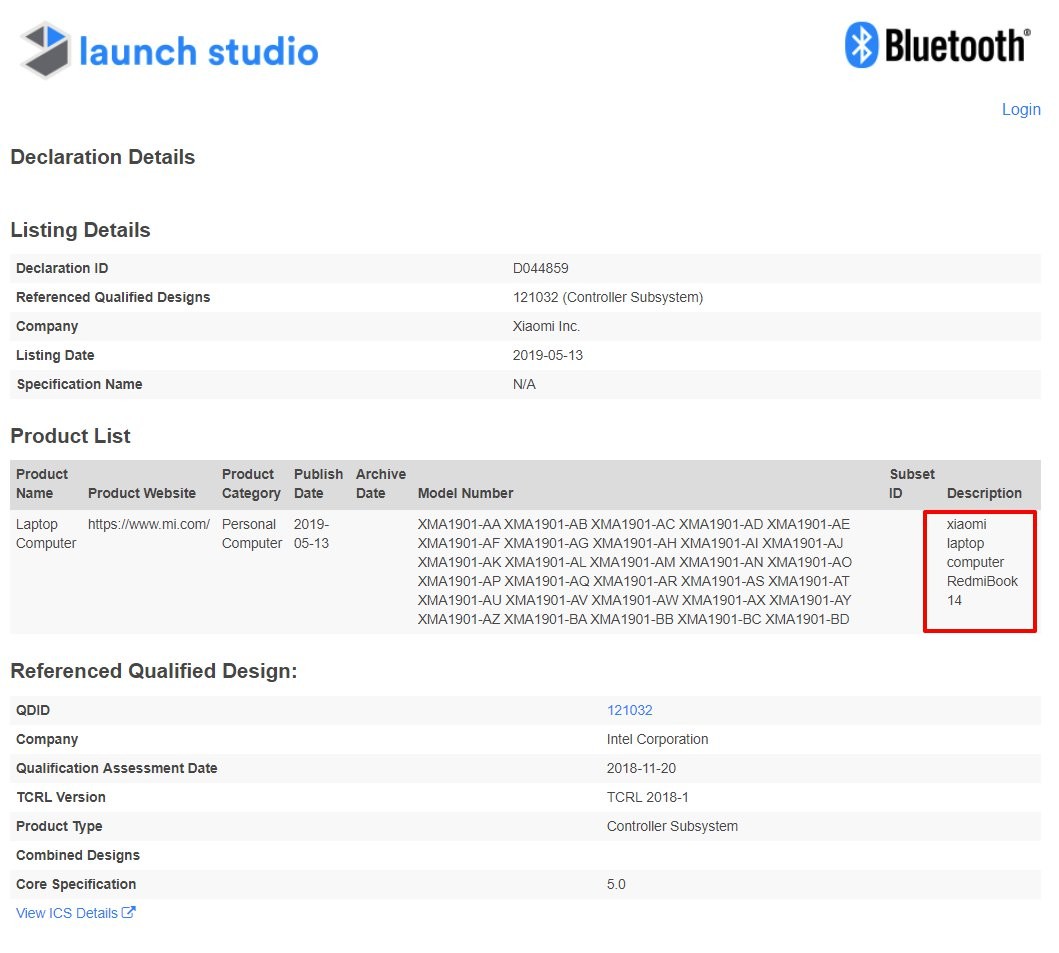Screen dimensions: 1059x953
Task: Open QDID 121032 link
Action: tap(629, 710)
